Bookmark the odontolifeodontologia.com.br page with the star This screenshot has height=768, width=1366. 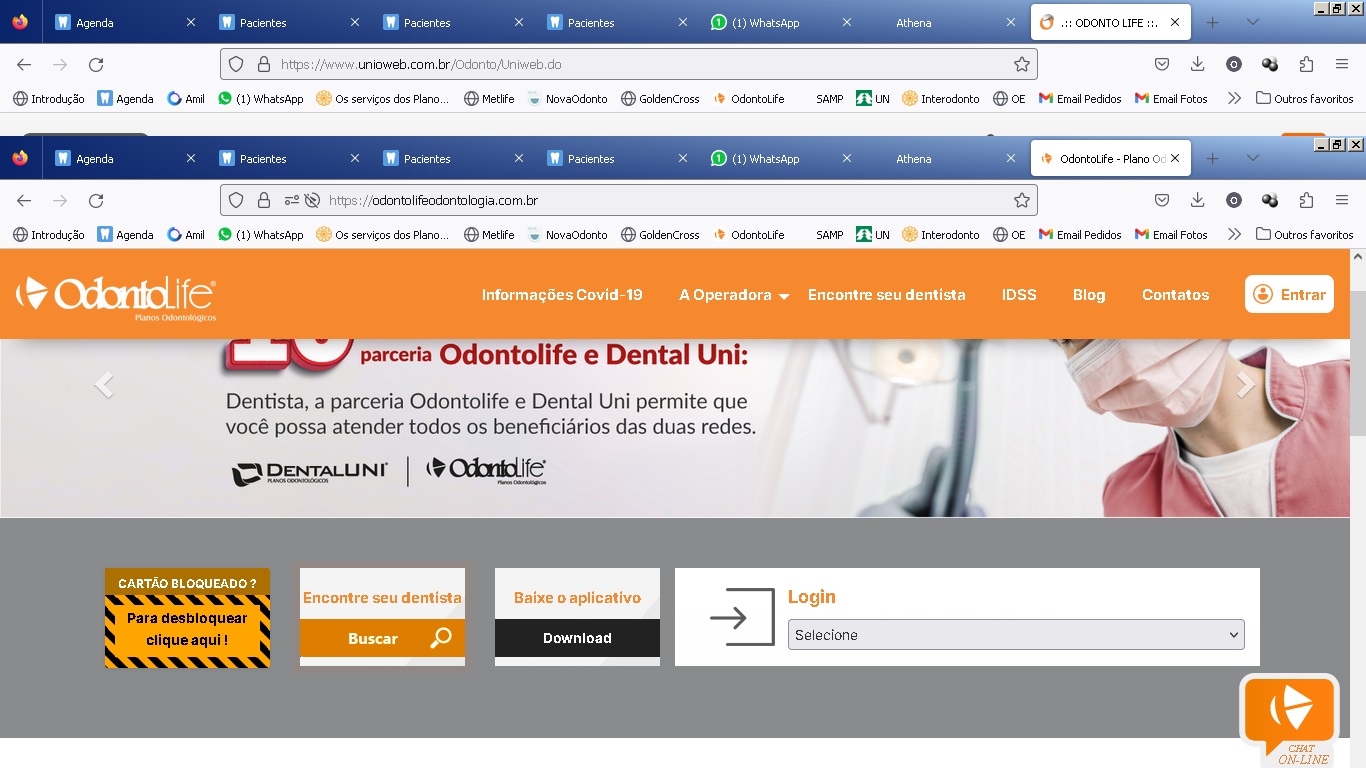(x=1021, y=200)
